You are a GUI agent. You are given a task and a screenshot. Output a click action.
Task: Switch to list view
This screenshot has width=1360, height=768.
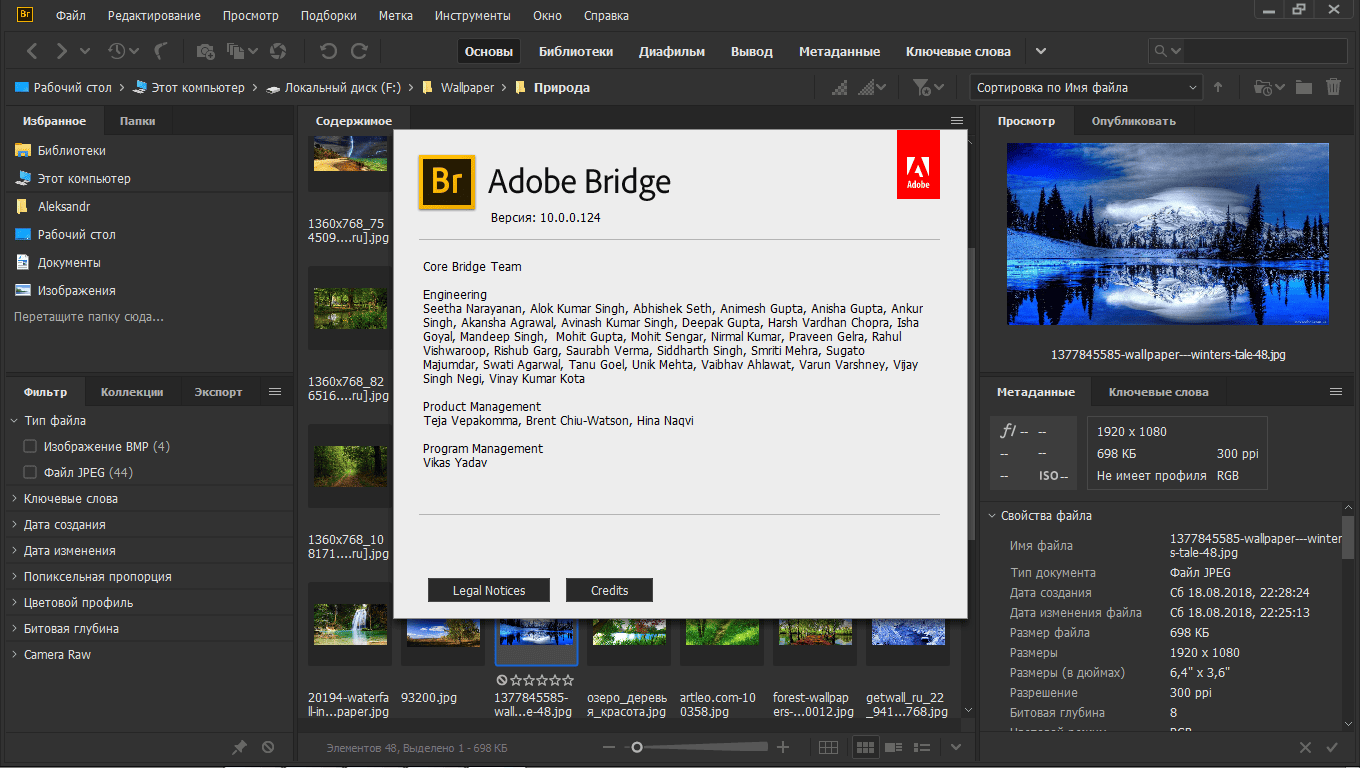pos(923,747)
